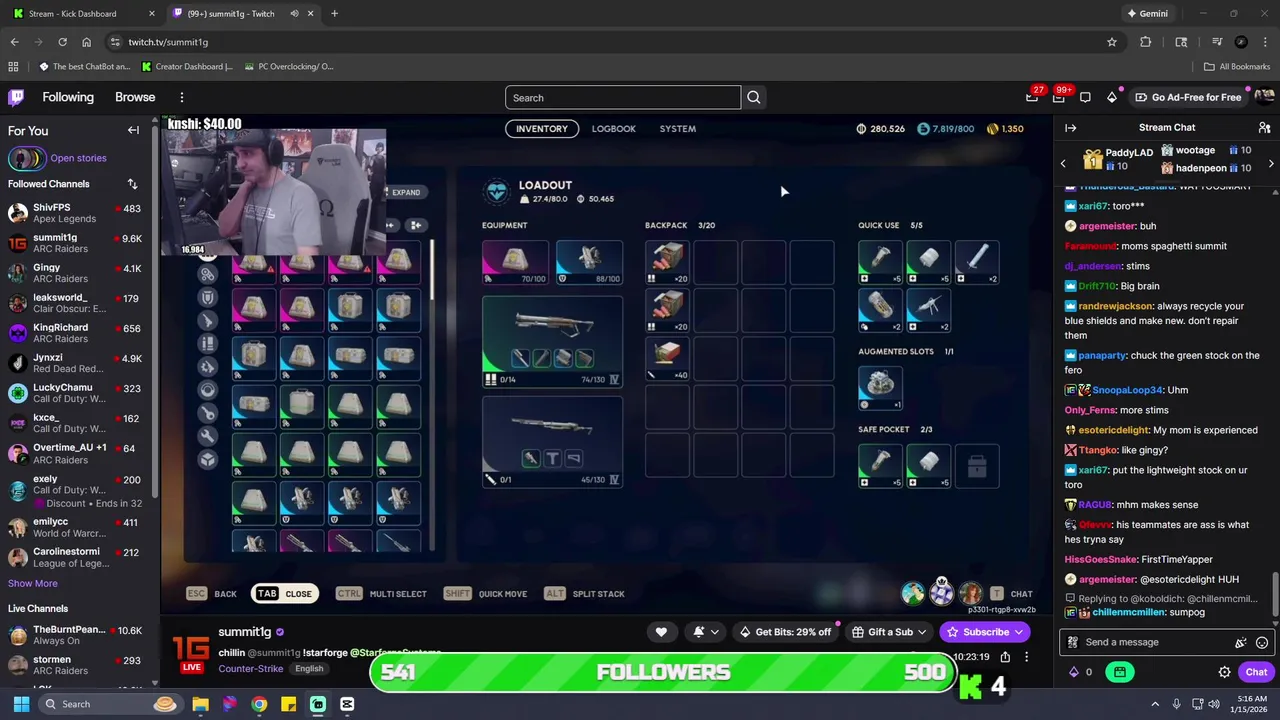The width and height of the screenshot is (1280, 720).
Task: Send message with the Chat button
Action: click(1256, 672)
